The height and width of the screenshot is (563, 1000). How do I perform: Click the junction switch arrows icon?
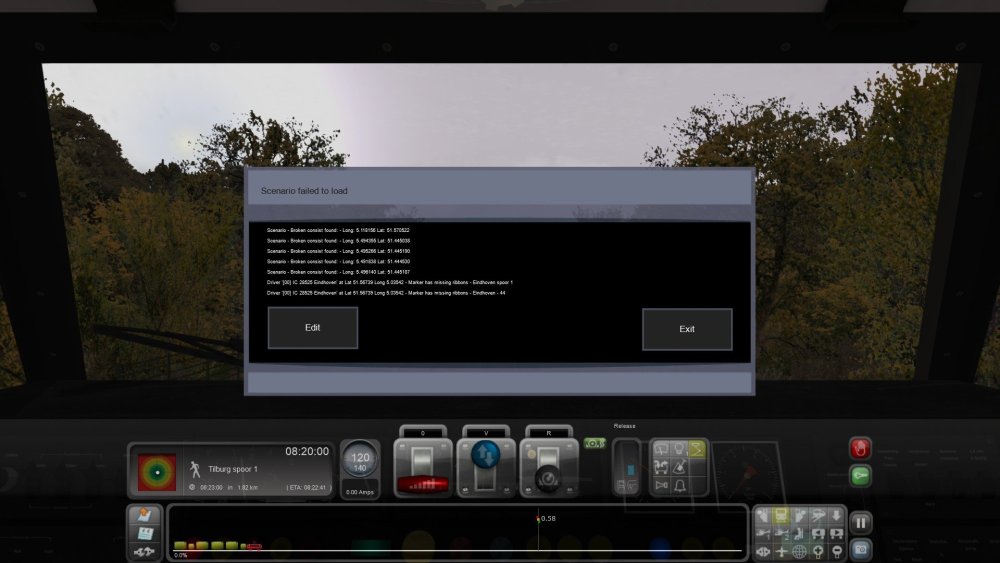[x=143, y=552]
